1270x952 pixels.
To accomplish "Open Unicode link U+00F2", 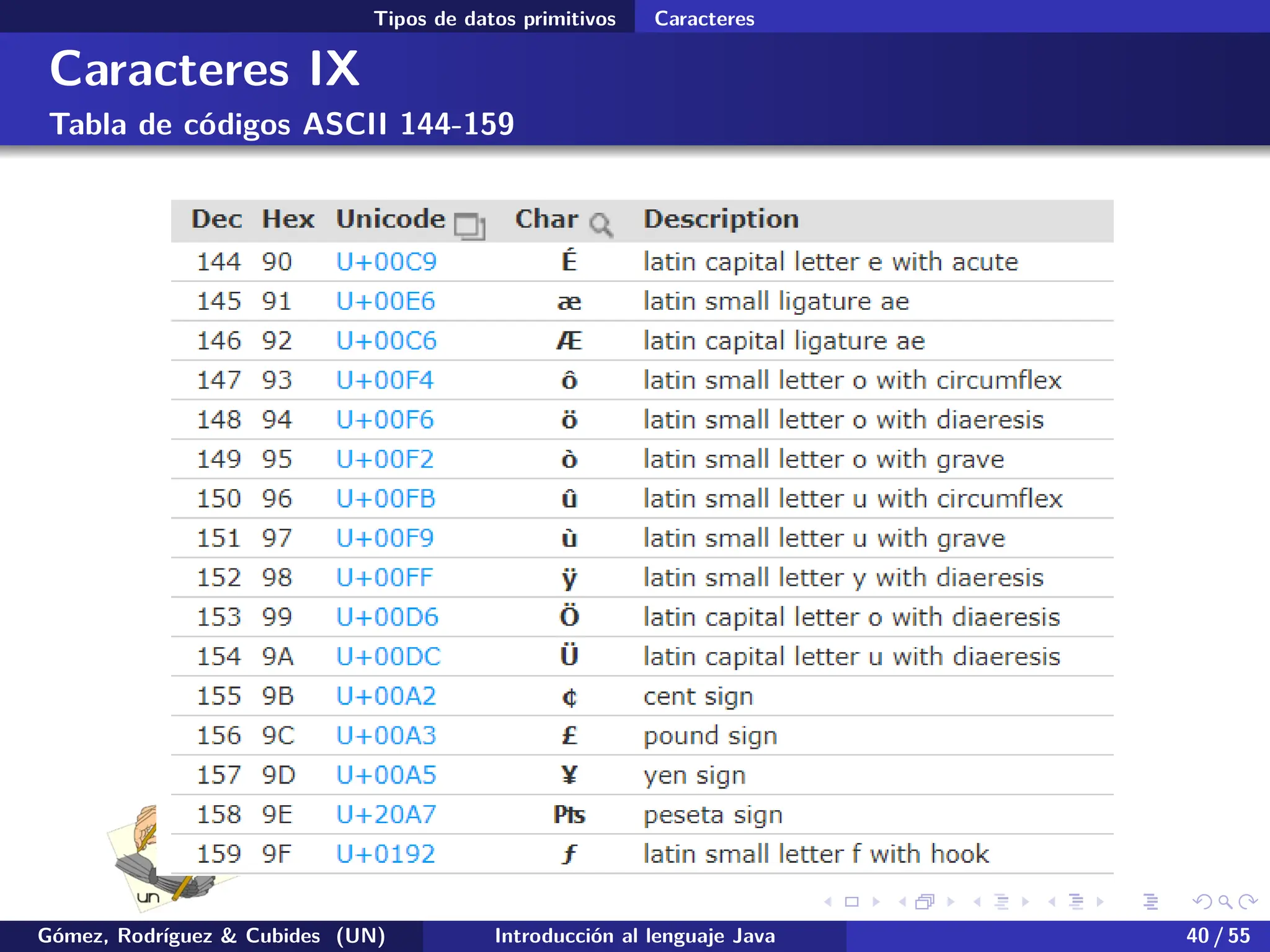I will click(x=384, y=459).
